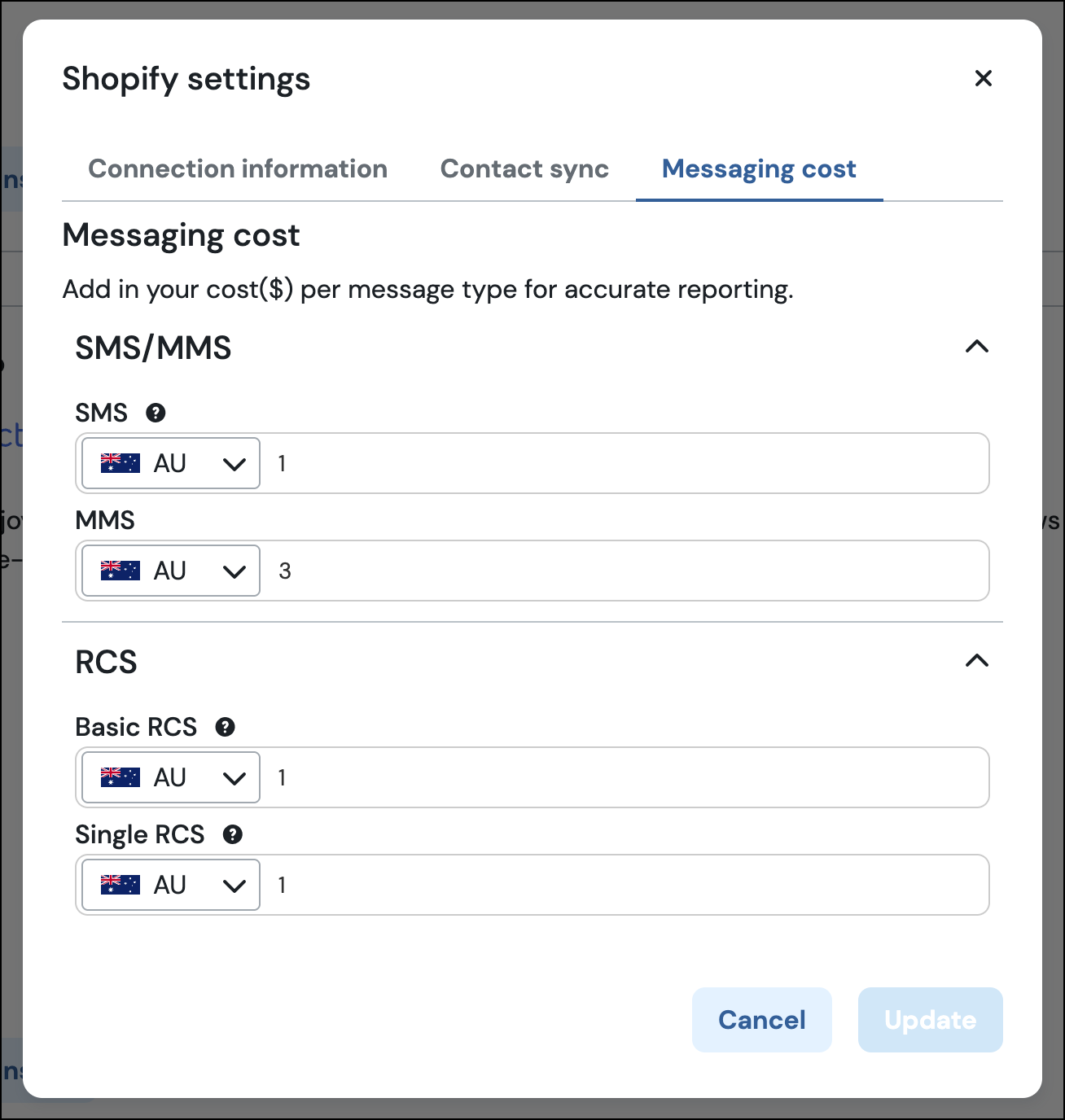Select the Messaging cost tab
Viewport: 1065px width, 1120px height.
759,168
